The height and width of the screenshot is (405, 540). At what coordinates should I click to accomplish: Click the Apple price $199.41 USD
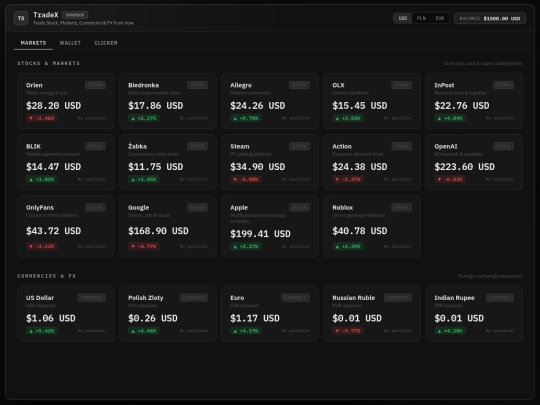[x=260, y=234]
